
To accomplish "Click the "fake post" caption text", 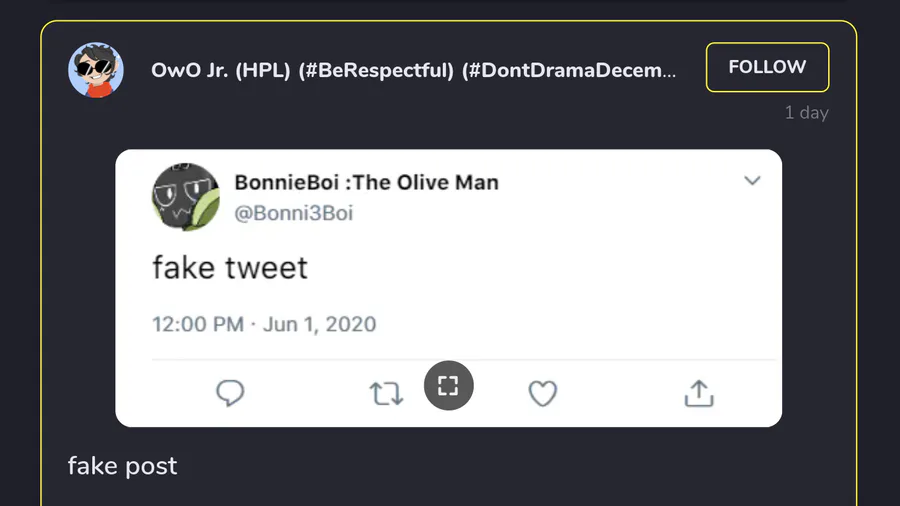I will (x=122, y=466).
